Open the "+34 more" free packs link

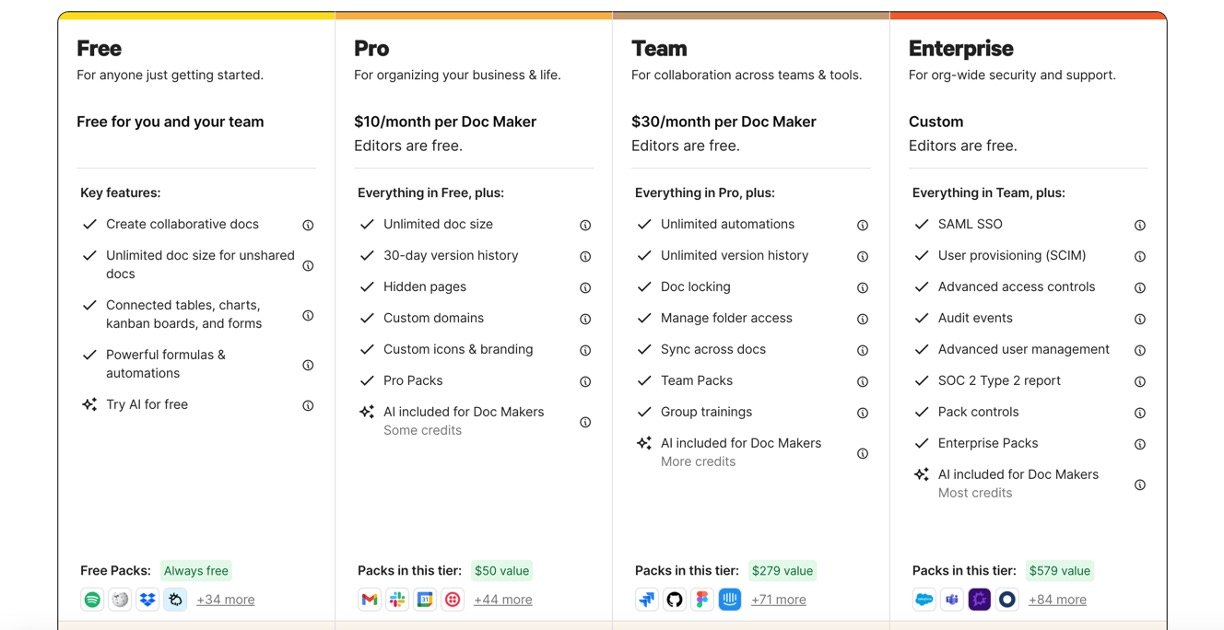click(225, 600)
